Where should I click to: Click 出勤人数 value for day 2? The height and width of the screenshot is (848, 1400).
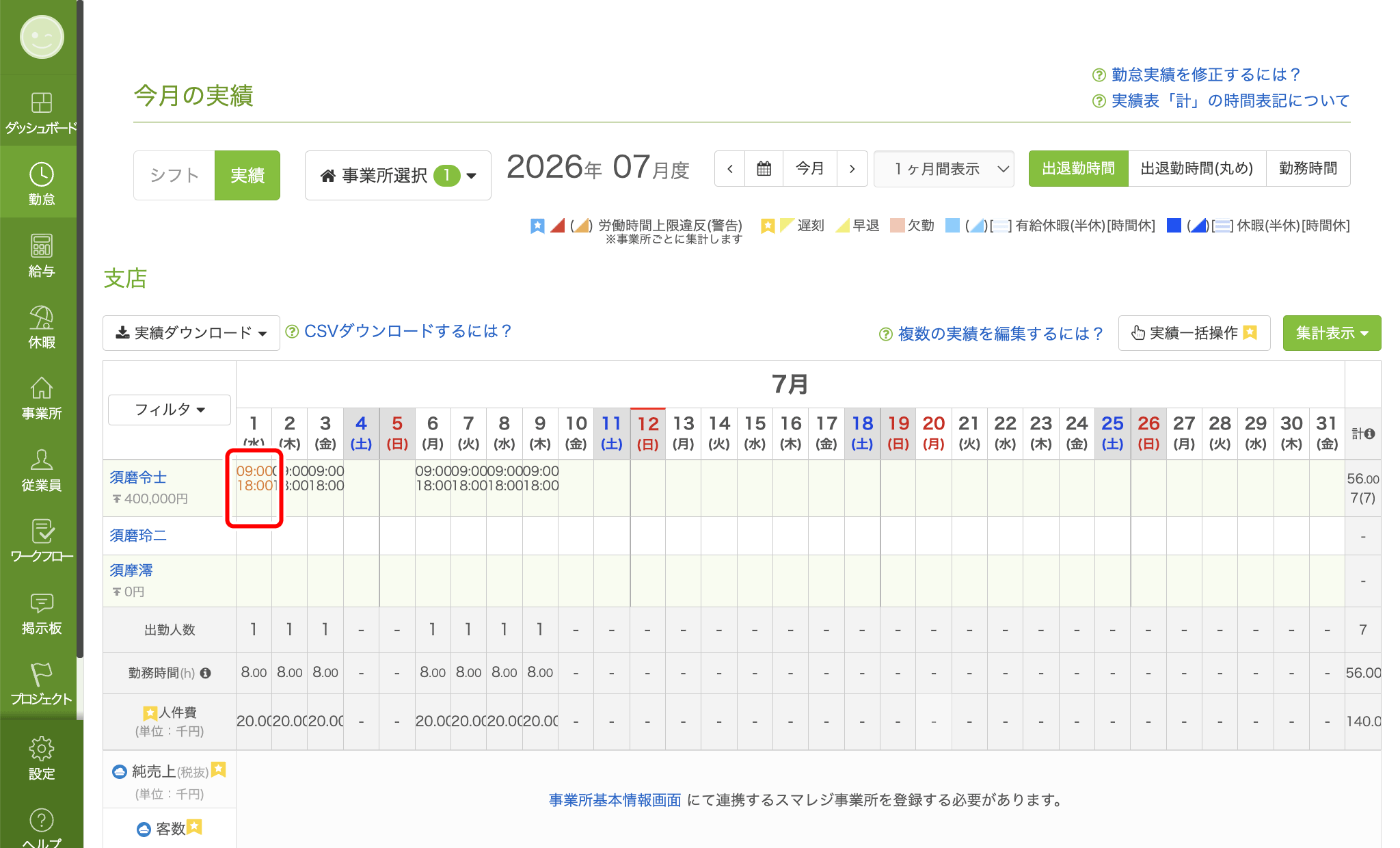289,629
